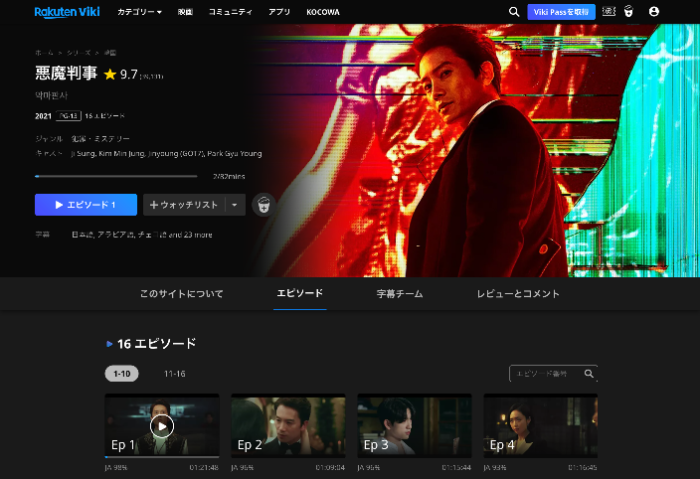Screen dimensions: 700x479
Task: Open the user account profile icon
Action: point(654,12)
